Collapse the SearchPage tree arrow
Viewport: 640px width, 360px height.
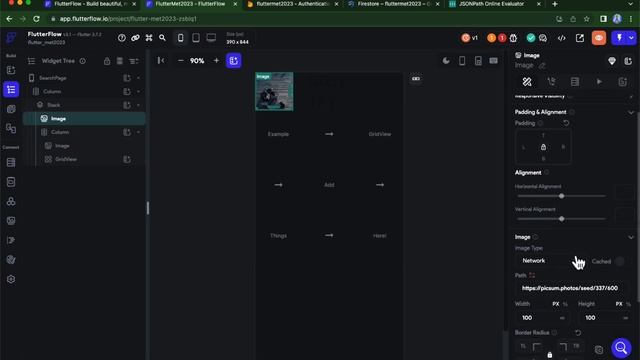[x=138, y=78]
